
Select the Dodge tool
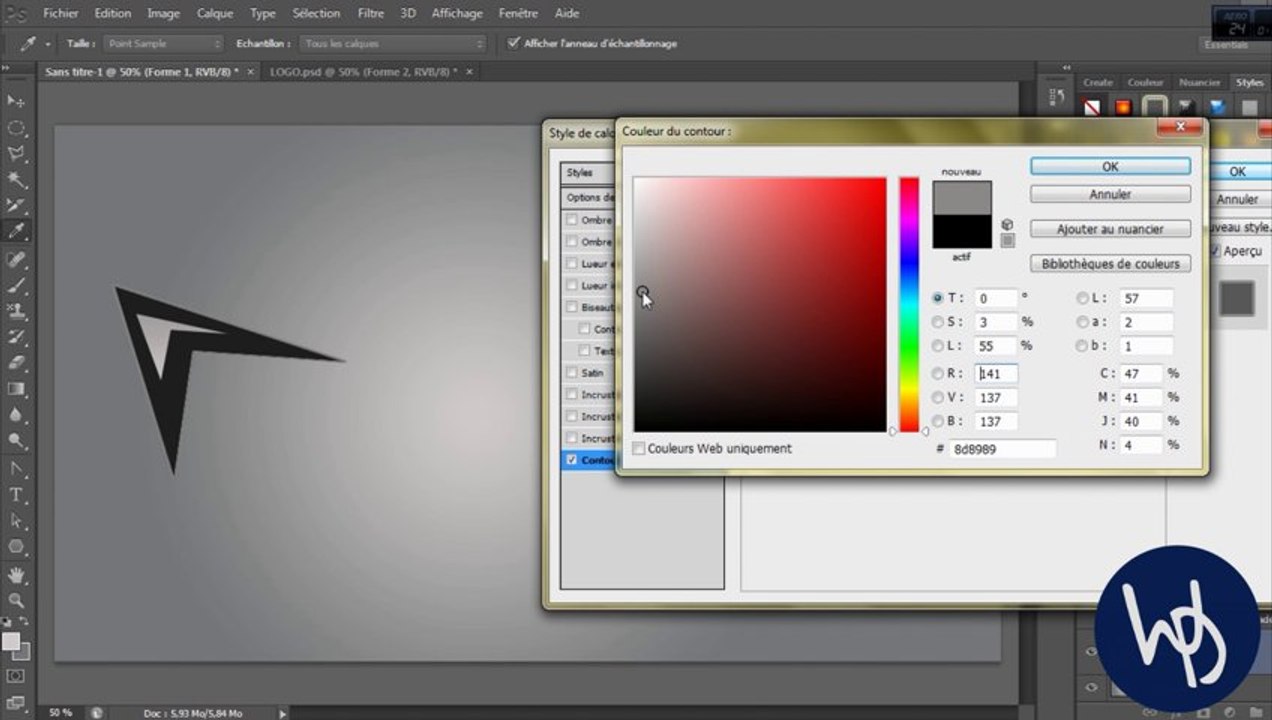click(17, 441)
